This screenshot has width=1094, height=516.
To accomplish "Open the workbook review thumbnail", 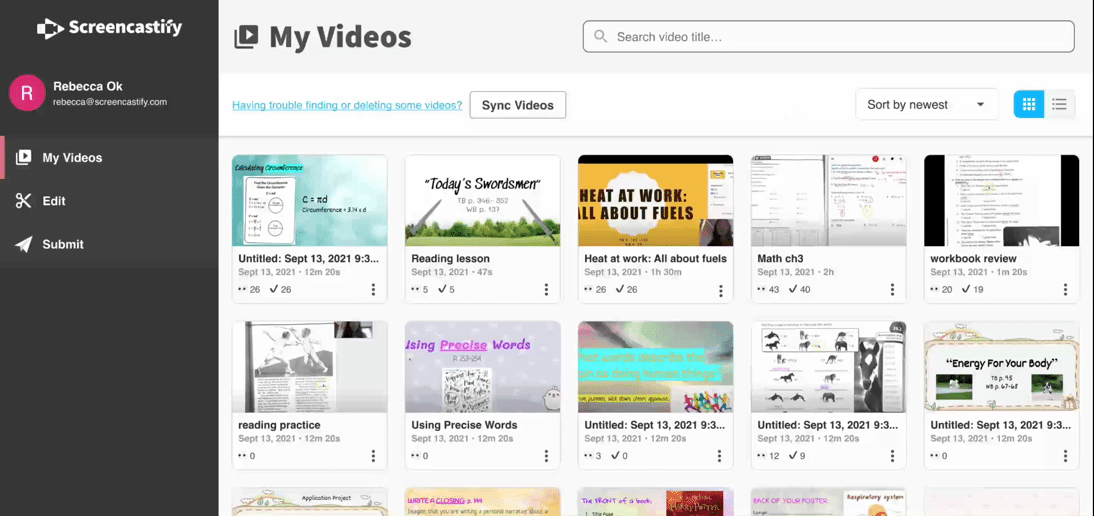I will pyautogui.click(x=1001, y=200).
